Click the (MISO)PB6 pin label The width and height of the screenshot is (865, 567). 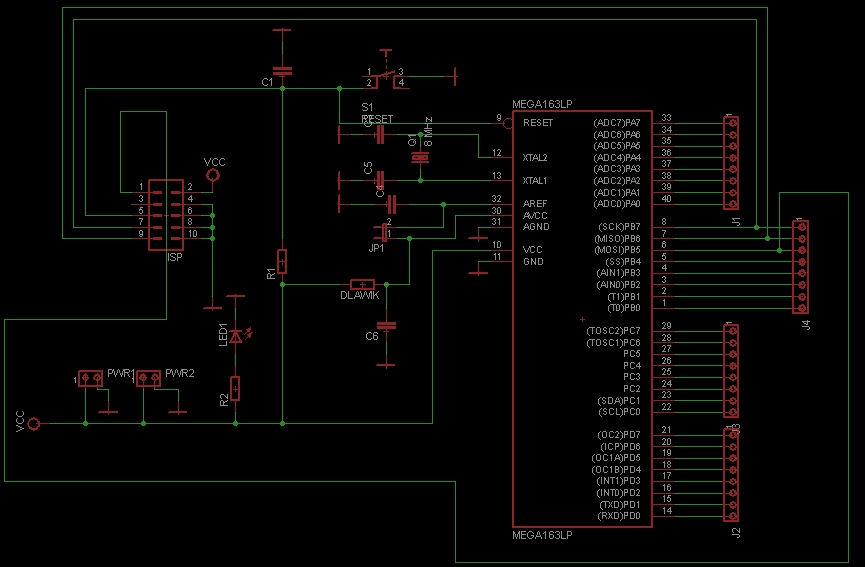coord(617,239)
